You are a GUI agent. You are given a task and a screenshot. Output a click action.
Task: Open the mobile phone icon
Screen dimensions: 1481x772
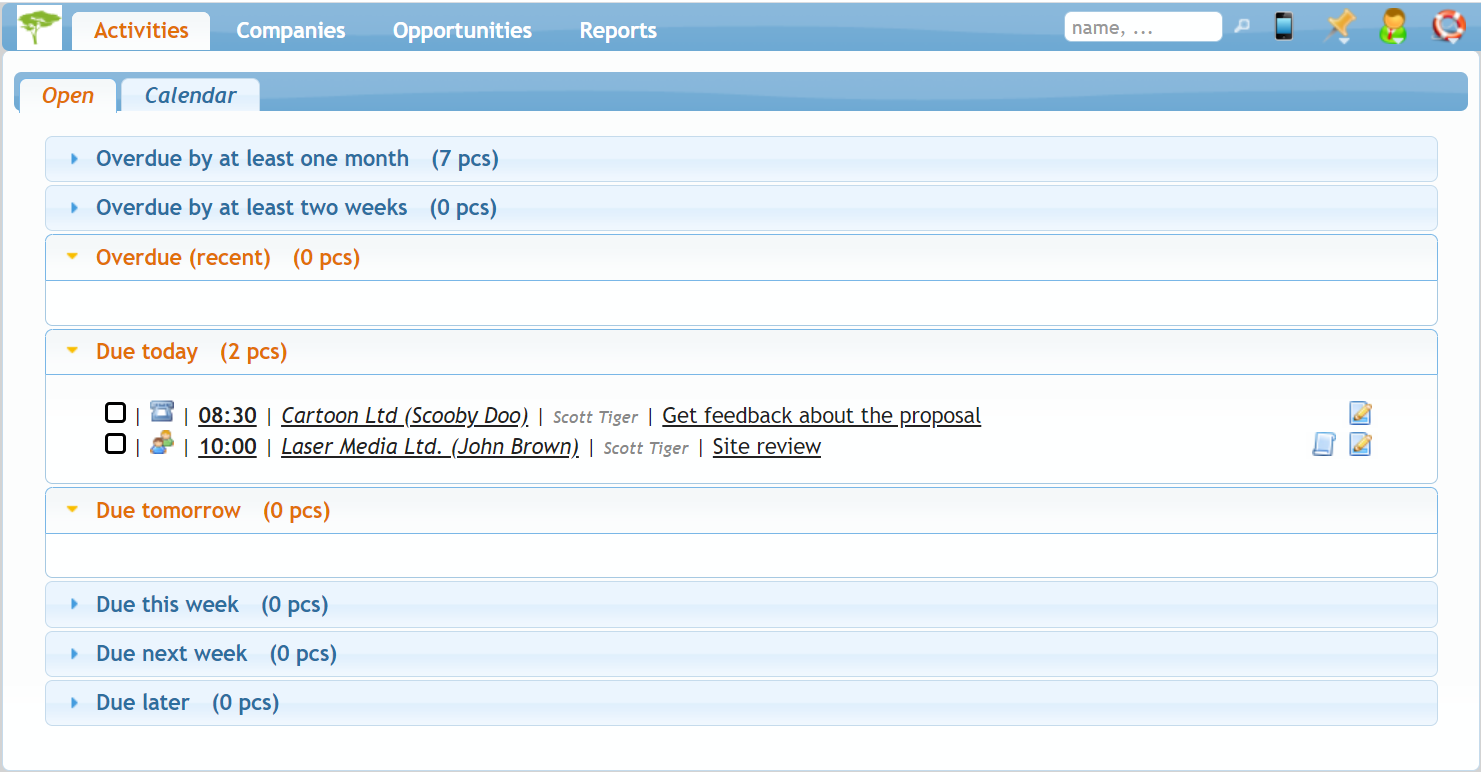click(1284, 27)
